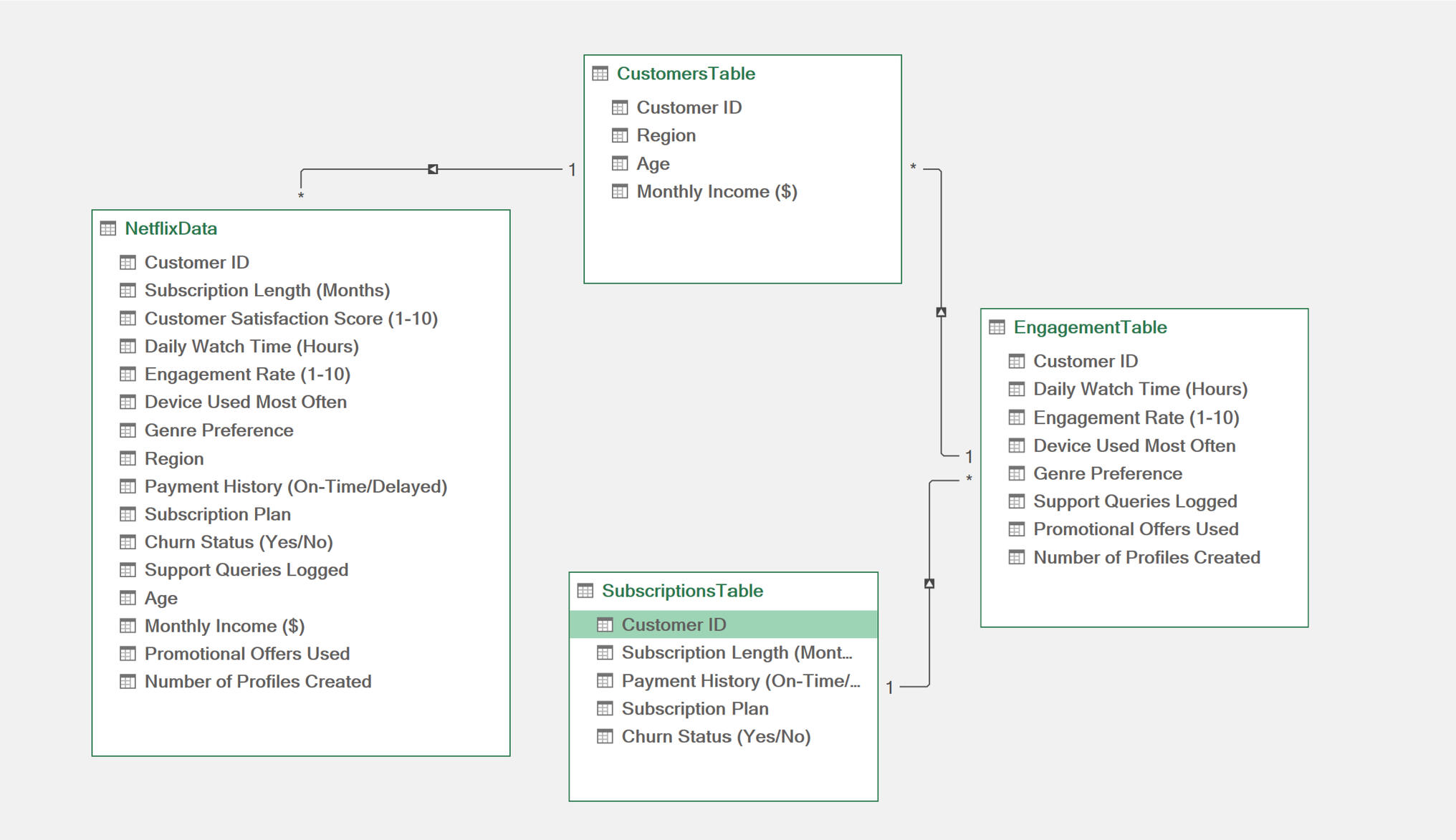Select the highlighted Customer ID field in SubscriptionsTable

pyautogui.click(x=674, y=624)
